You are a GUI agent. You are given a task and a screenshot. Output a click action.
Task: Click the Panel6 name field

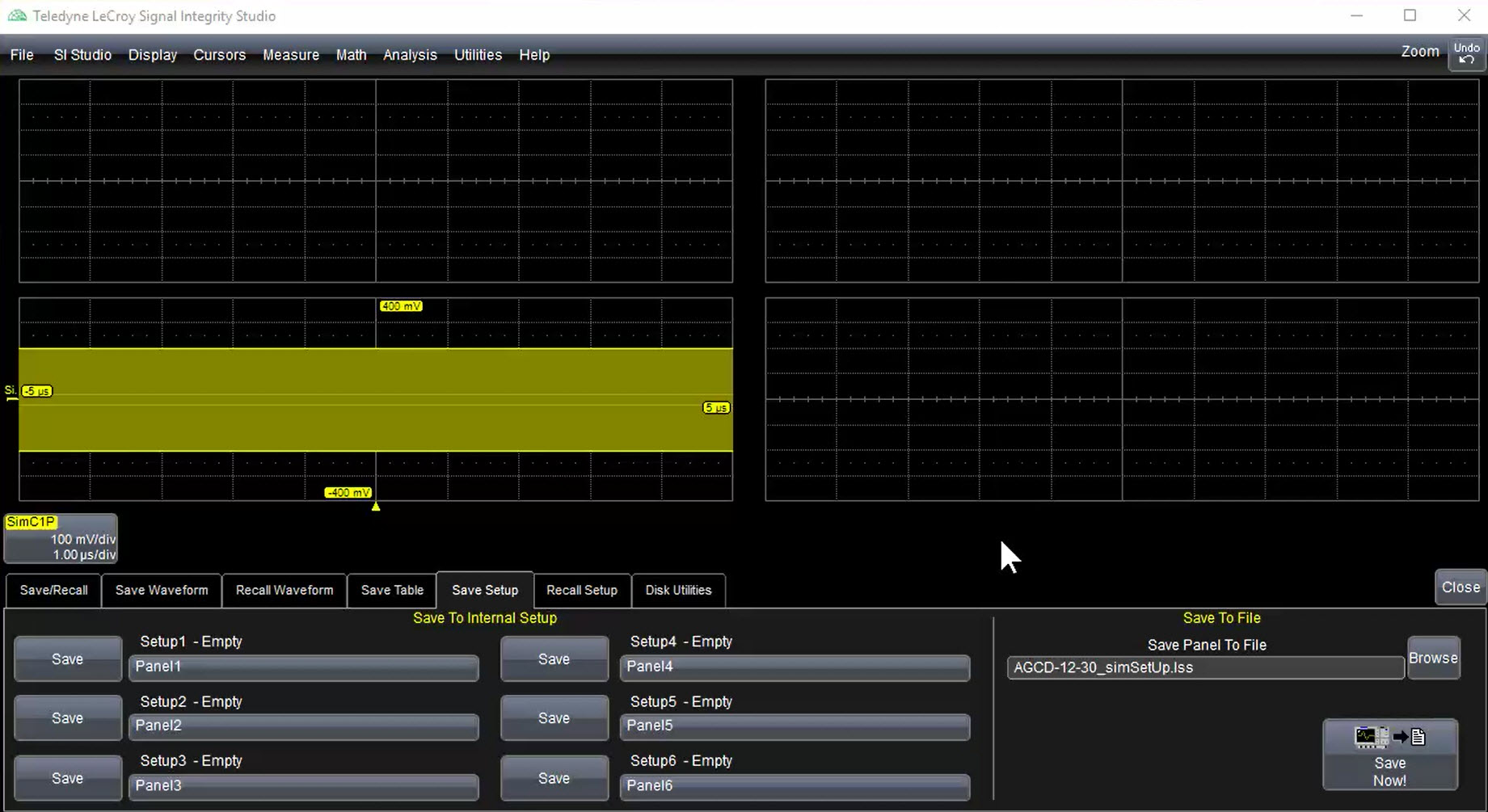coord(795,786)
